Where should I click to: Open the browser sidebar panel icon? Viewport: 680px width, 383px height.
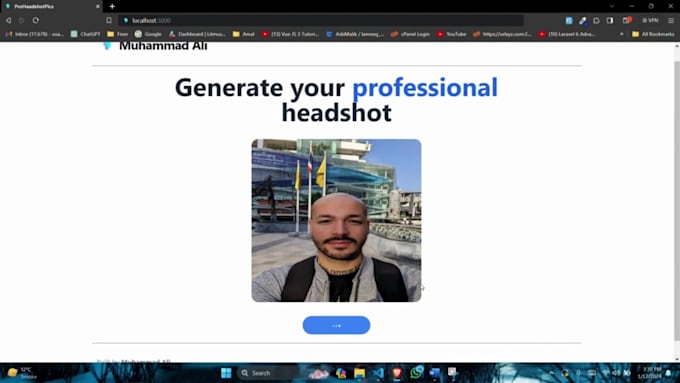(610, 20)
